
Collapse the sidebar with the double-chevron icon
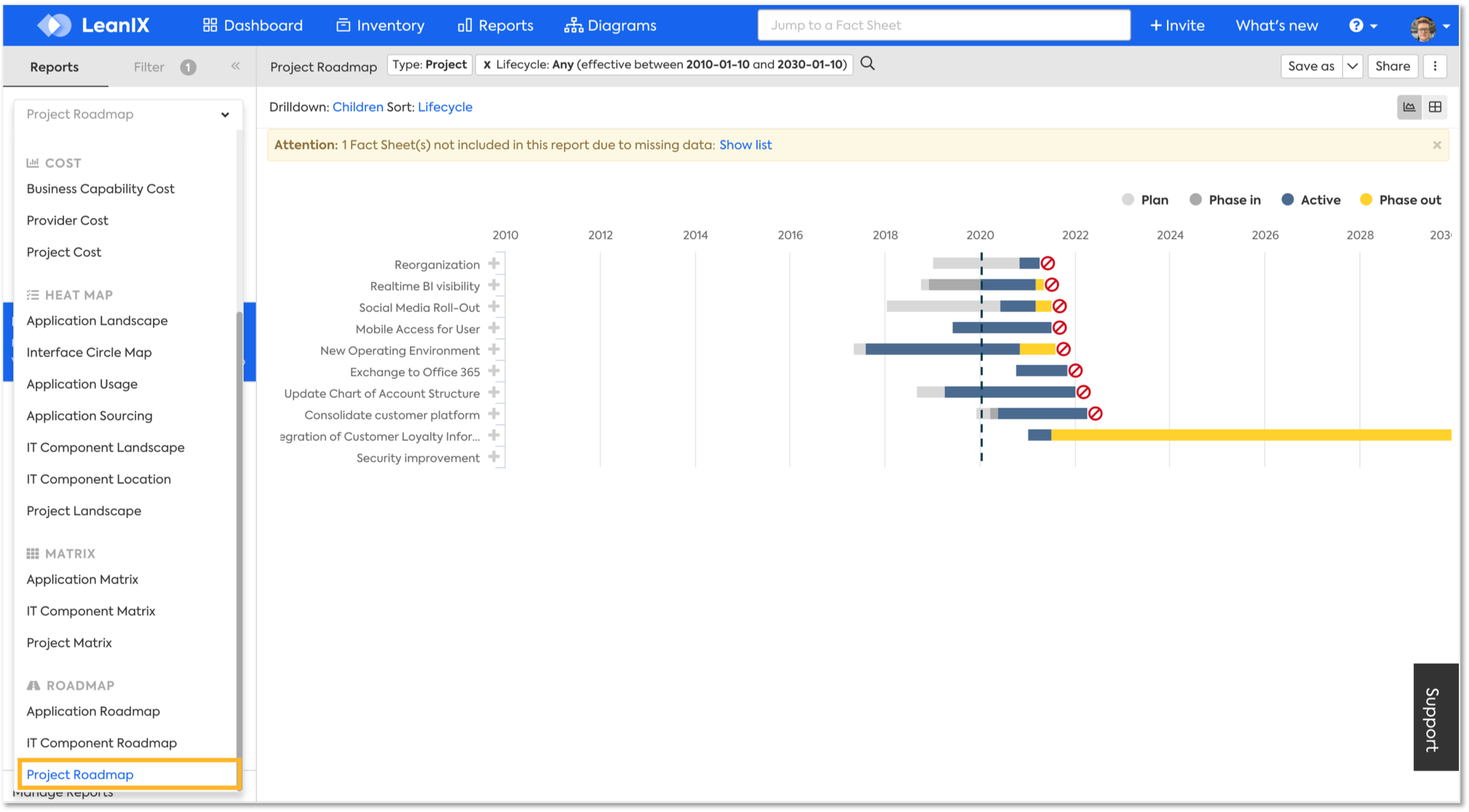coord(235,66)
